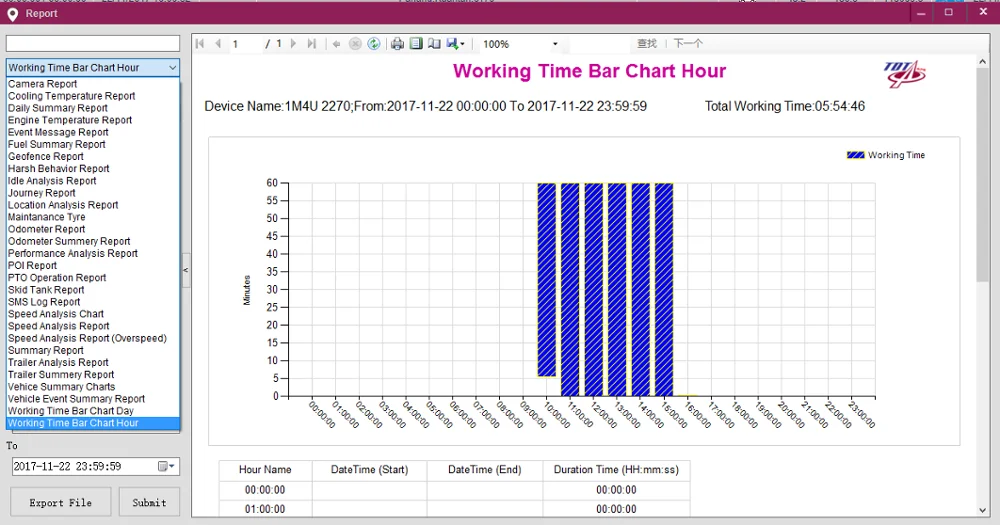1000x525 pixels.
Task: Click the Export File button
Action: (60, 502)
